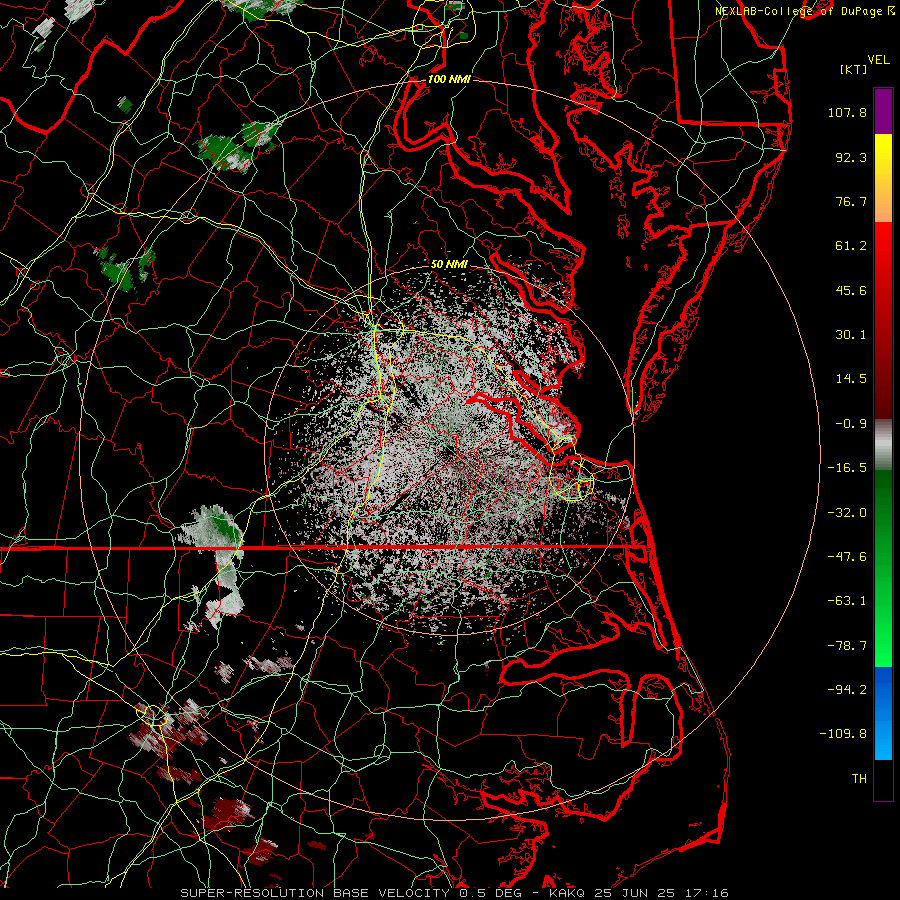Click the 61.2 legend value
Image resolution: width=900 pixels, height=900 pixels.
point(851,246)
